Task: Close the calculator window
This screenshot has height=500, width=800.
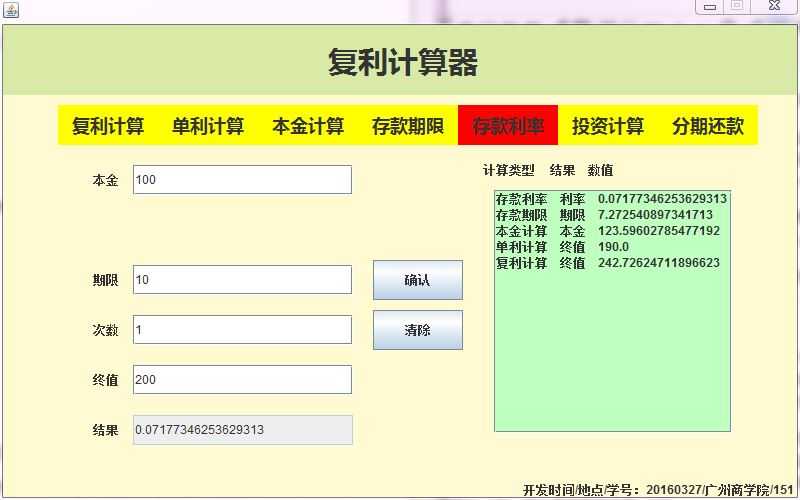Action: [x=774, y=6]
